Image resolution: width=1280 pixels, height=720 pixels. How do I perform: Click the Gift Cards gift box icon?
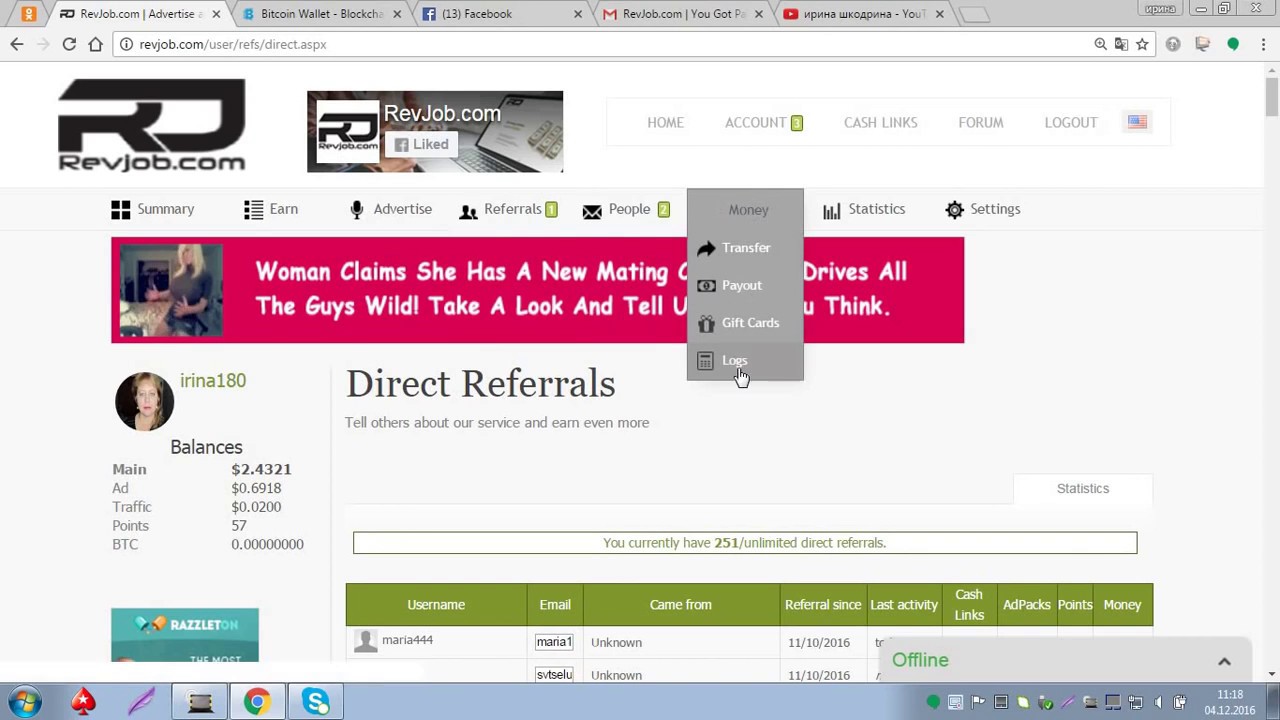[x=706, y=323]
